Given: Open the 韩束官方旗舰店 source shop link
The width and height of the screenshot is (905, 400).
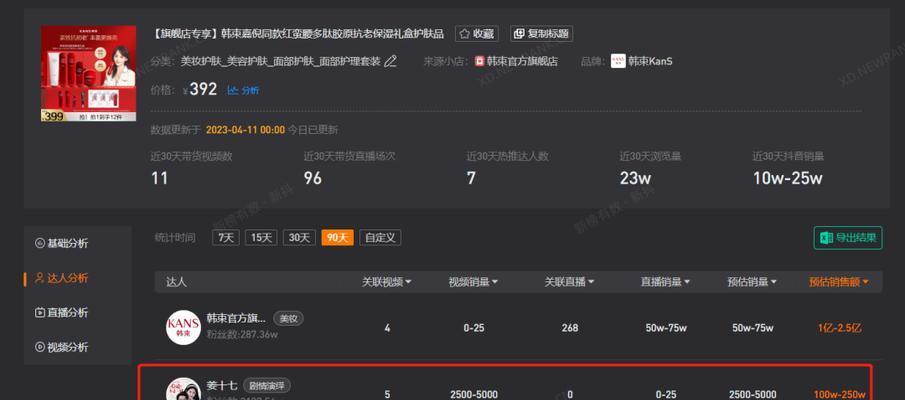Looking at the screenshot, I should (522, 61).
